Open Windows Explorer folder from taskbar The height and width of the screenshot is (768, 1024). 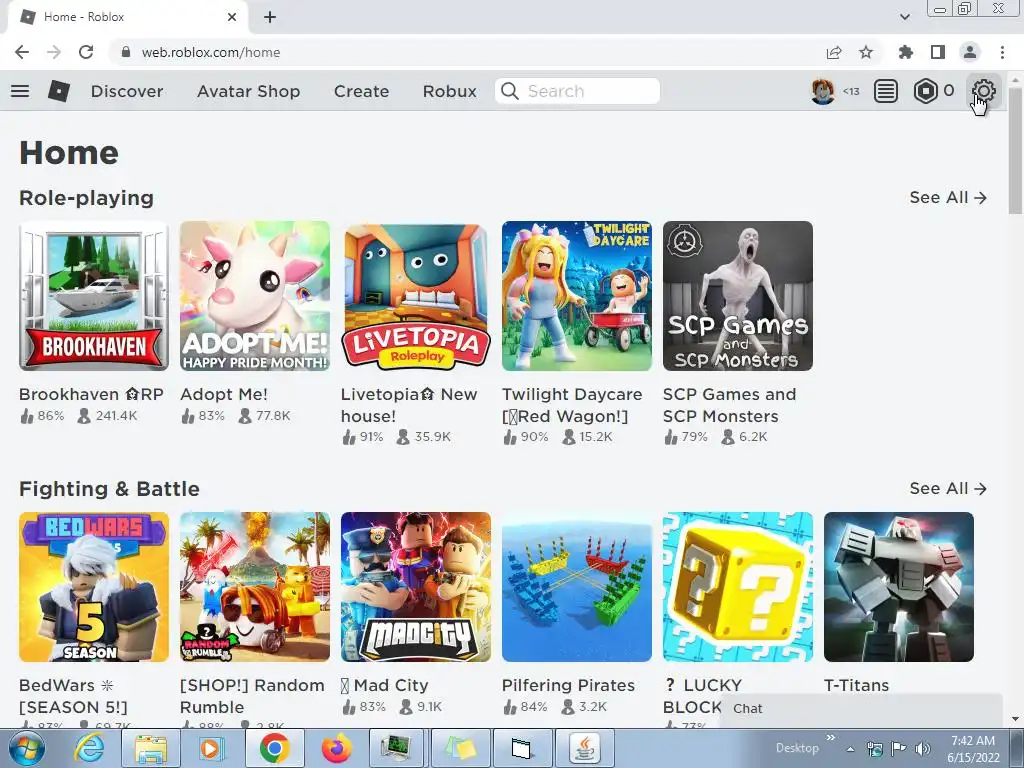[x=151, y=748]
